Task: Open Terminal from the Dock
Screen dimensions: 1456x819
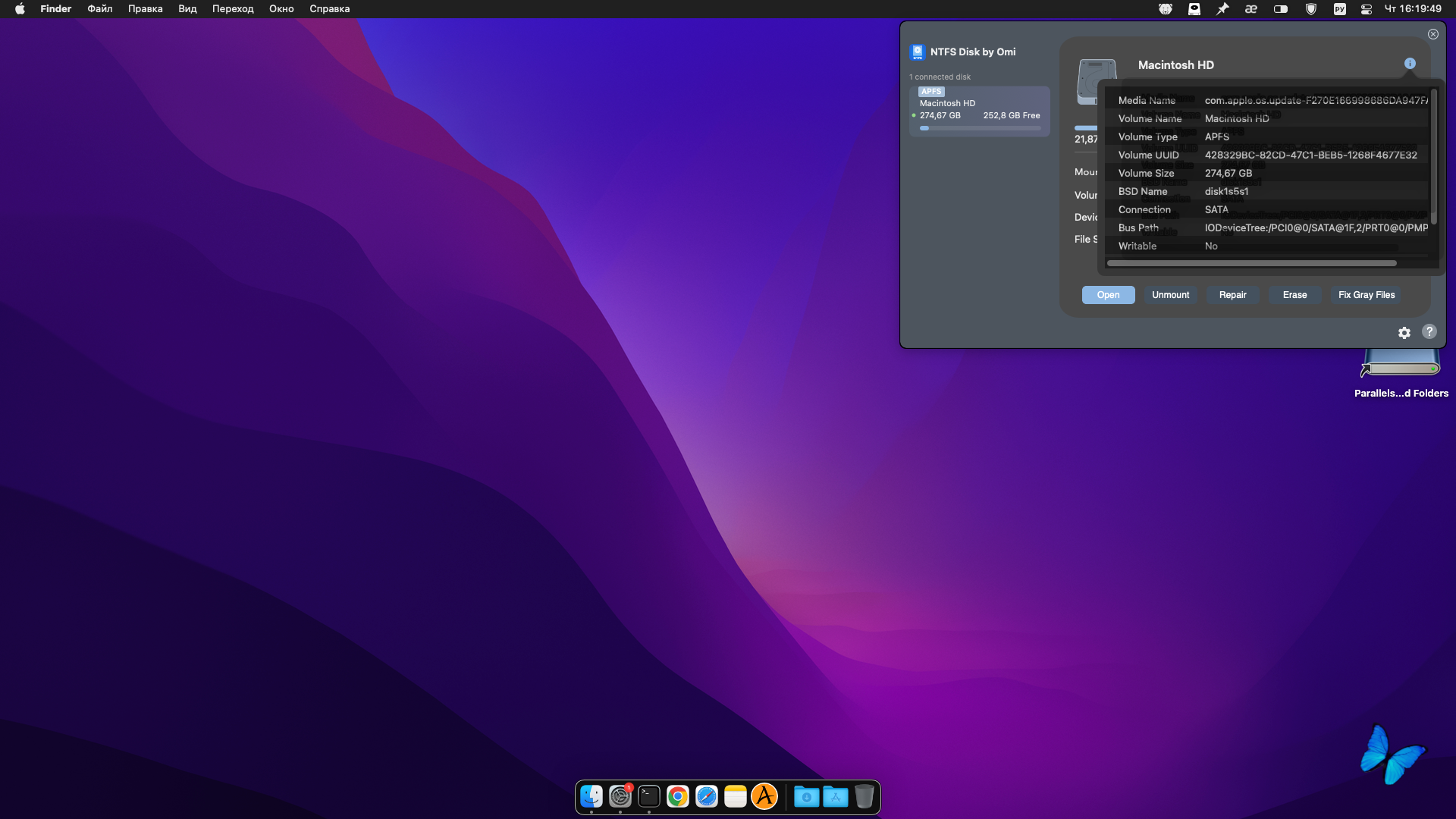Action: click(649, 796)
